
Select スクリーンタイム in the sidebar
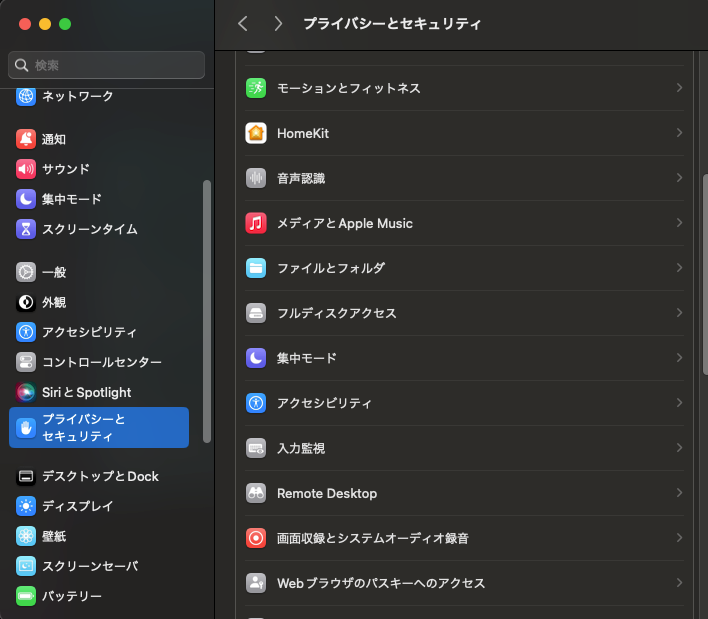click(x=99, y=229)
